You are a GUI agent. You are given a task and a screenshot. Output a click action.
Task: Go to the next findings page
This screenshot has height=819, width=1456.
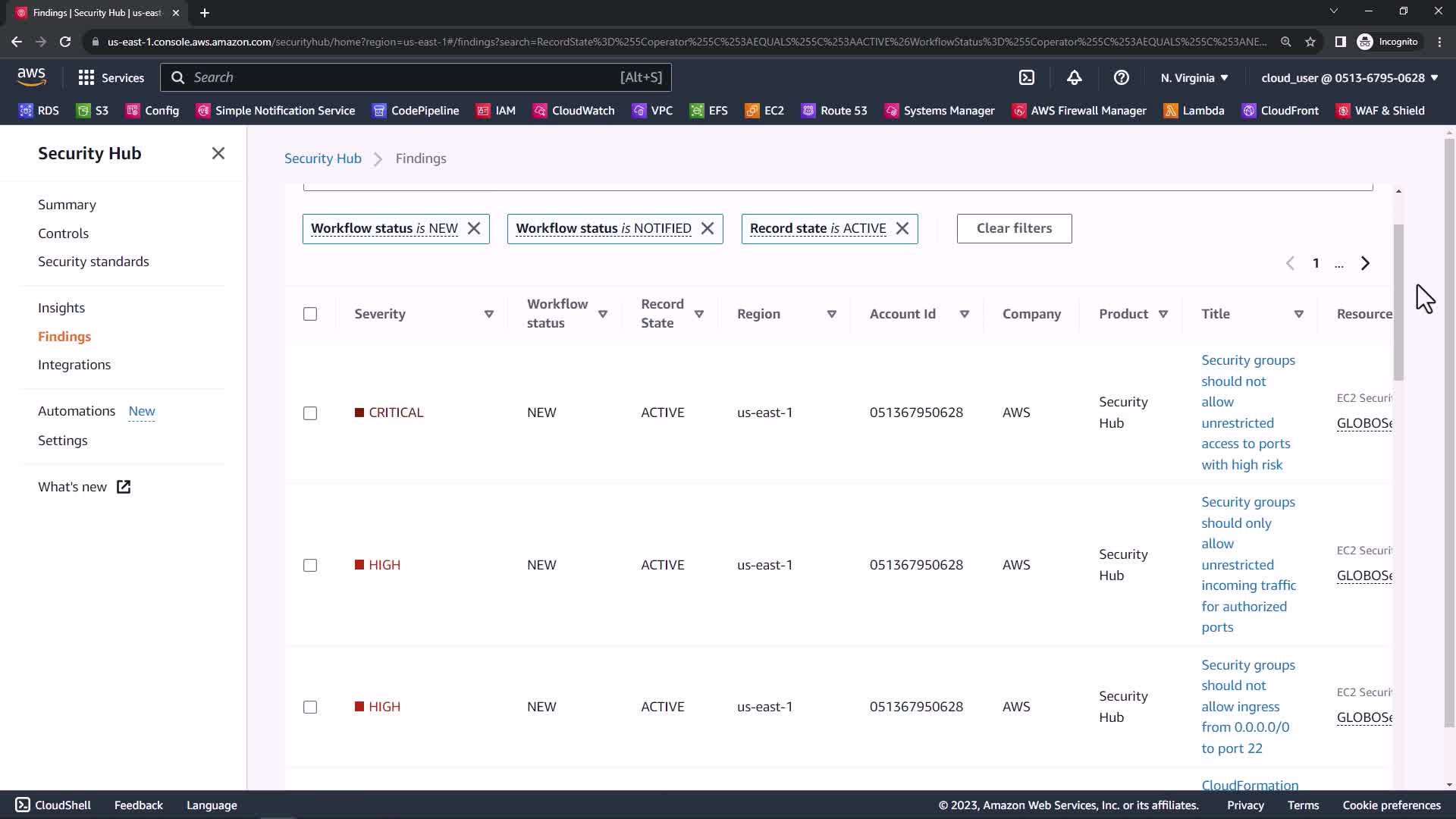(1365, 263)
